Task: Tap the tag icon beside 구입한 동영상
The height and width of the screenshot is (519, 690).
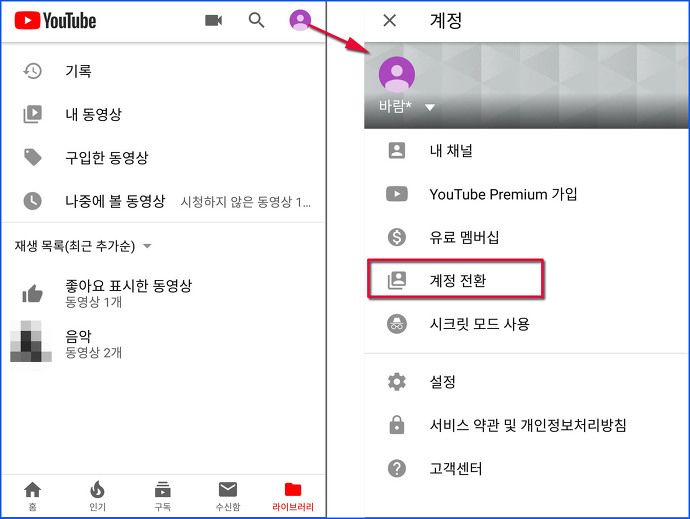Action: tap(33, 157)
